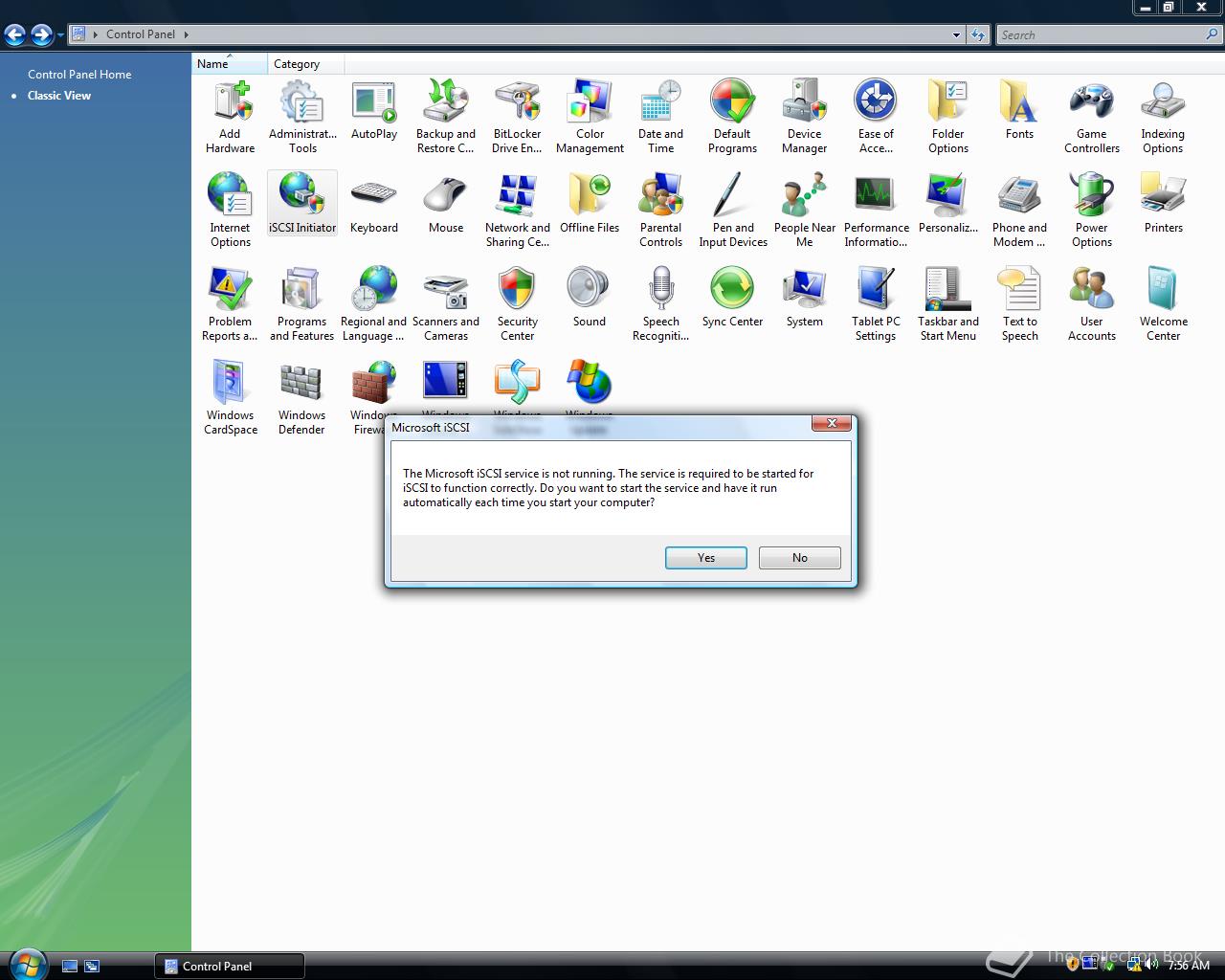1225x980 pixels.
Task: Open People Near Me icon
Action: point(805,210)
